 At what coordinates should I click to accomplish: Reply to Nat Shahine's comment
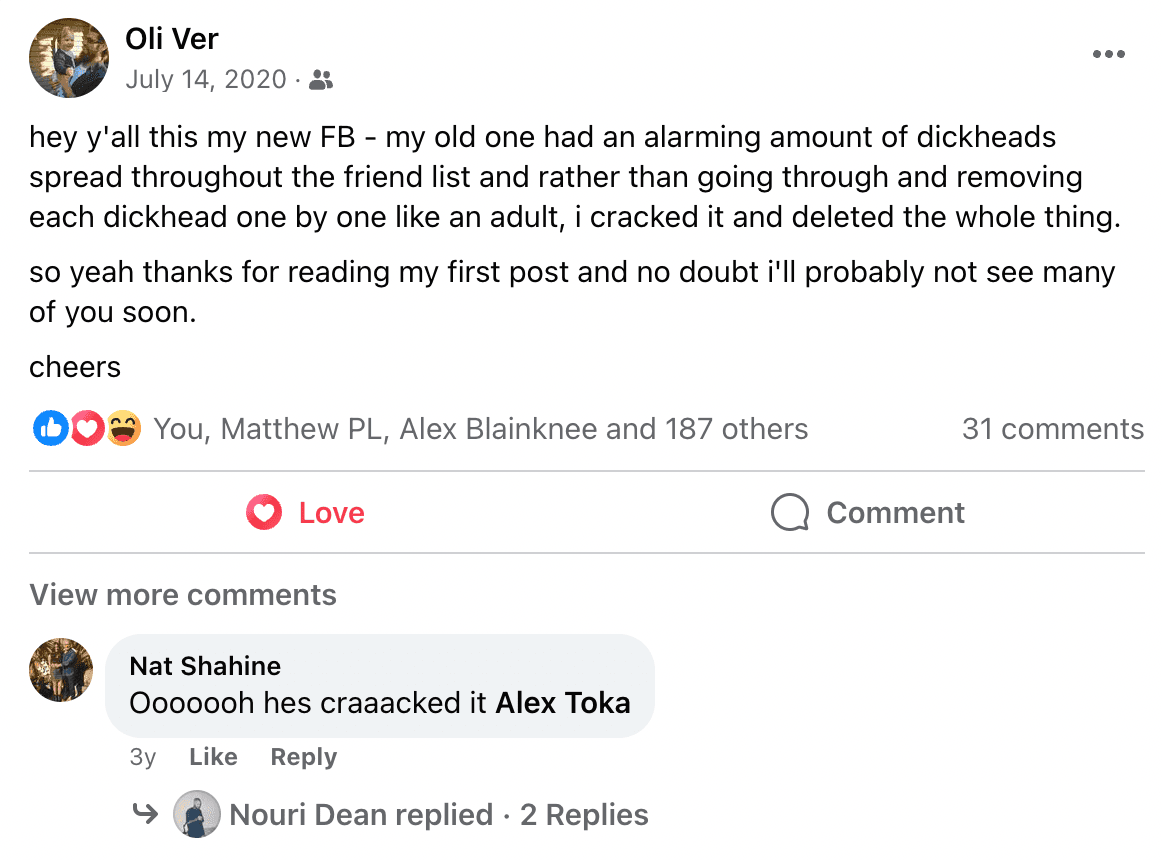click(x=303, y=757)
